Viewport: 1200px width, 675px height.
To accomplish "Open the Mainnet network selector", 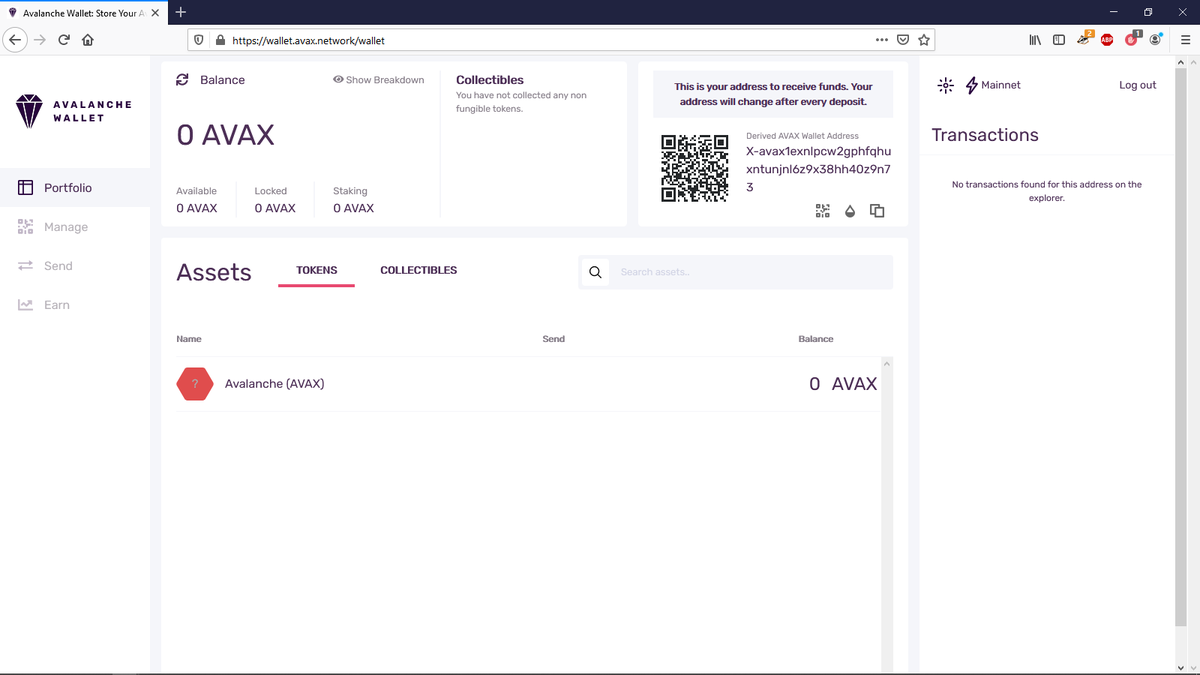I will [x=993, y=85].
